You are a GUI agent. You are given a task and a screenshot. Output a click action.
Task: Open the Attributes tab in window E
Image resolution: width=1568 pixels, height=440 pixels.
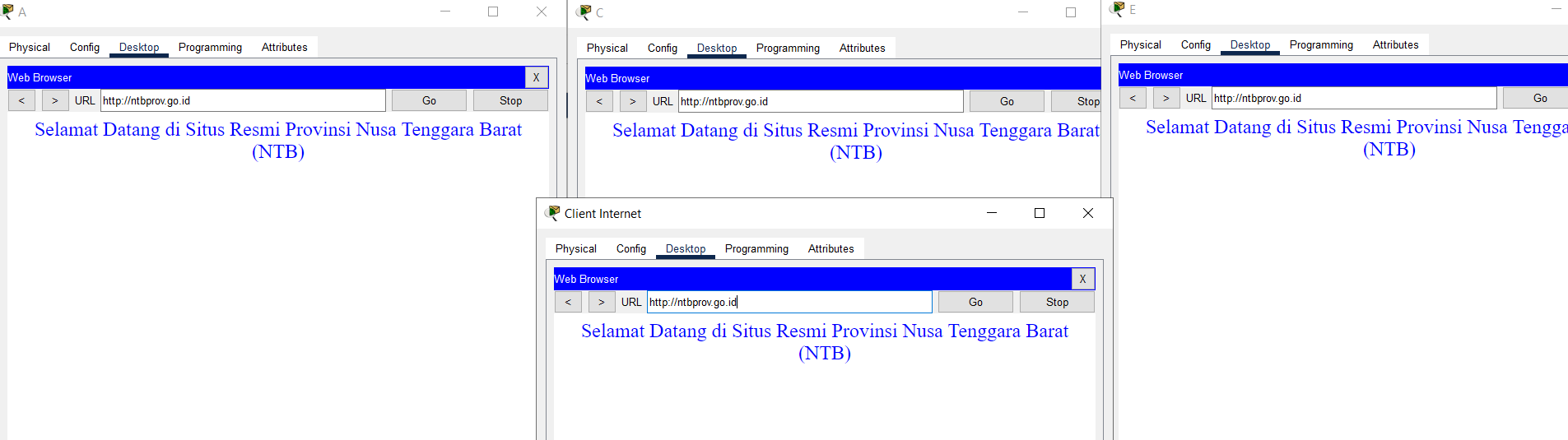click(x=1395, y=44)
